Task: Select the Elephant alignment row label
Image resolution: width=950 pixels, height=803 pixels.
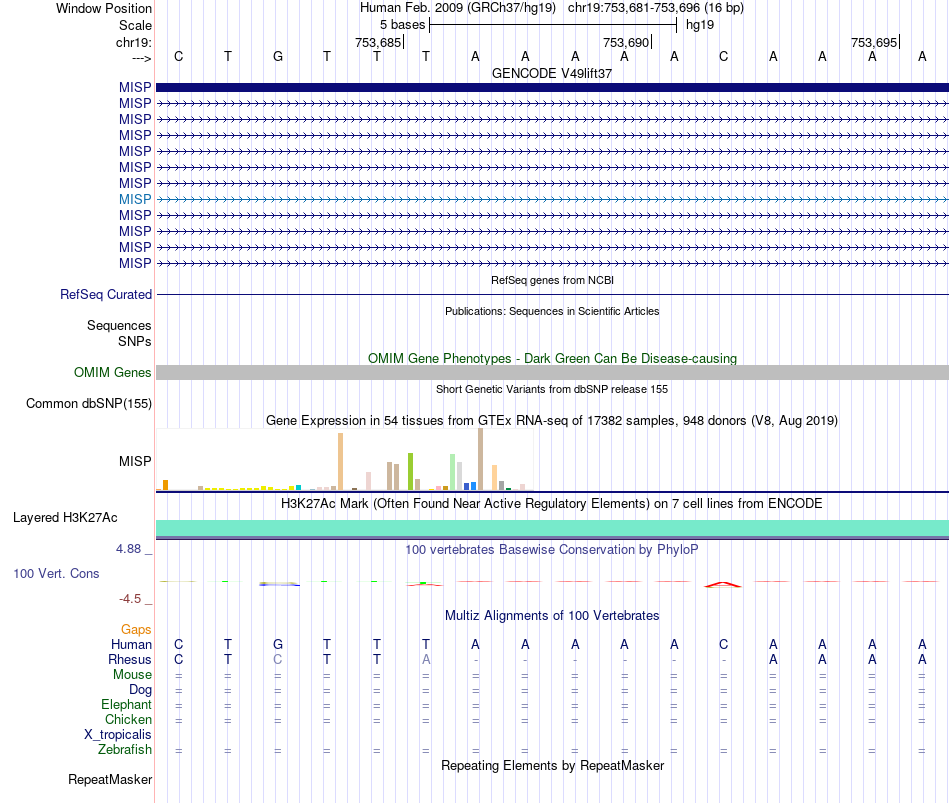Action: click(x=126, y=704)
